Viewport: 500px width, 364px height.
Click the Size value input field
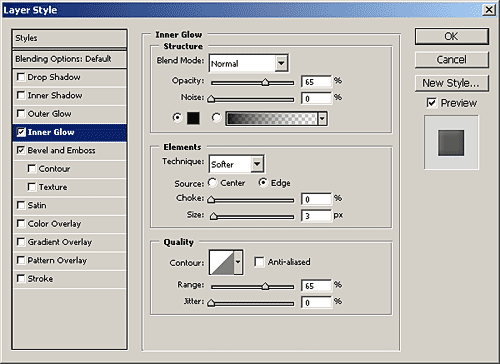[x=316, y=215]
